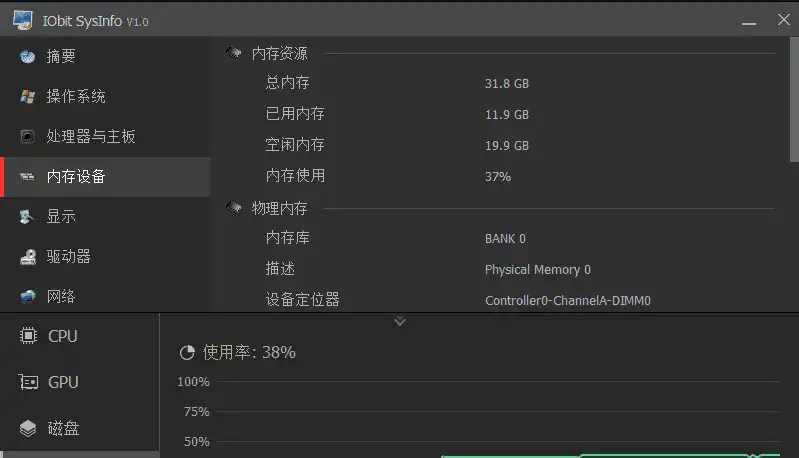799x458 pixels.
Task: Click the 物理内存 section heading
Action: coord(280,208)
